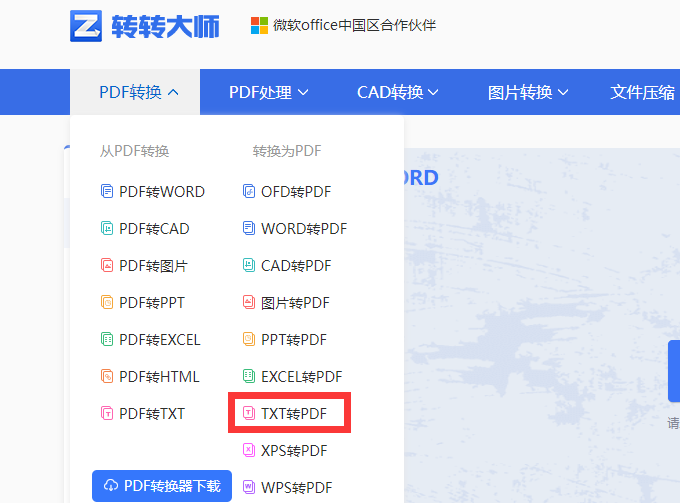Click the PPT转PDF icon
The image size is (680, 503).
pos(248,339)
